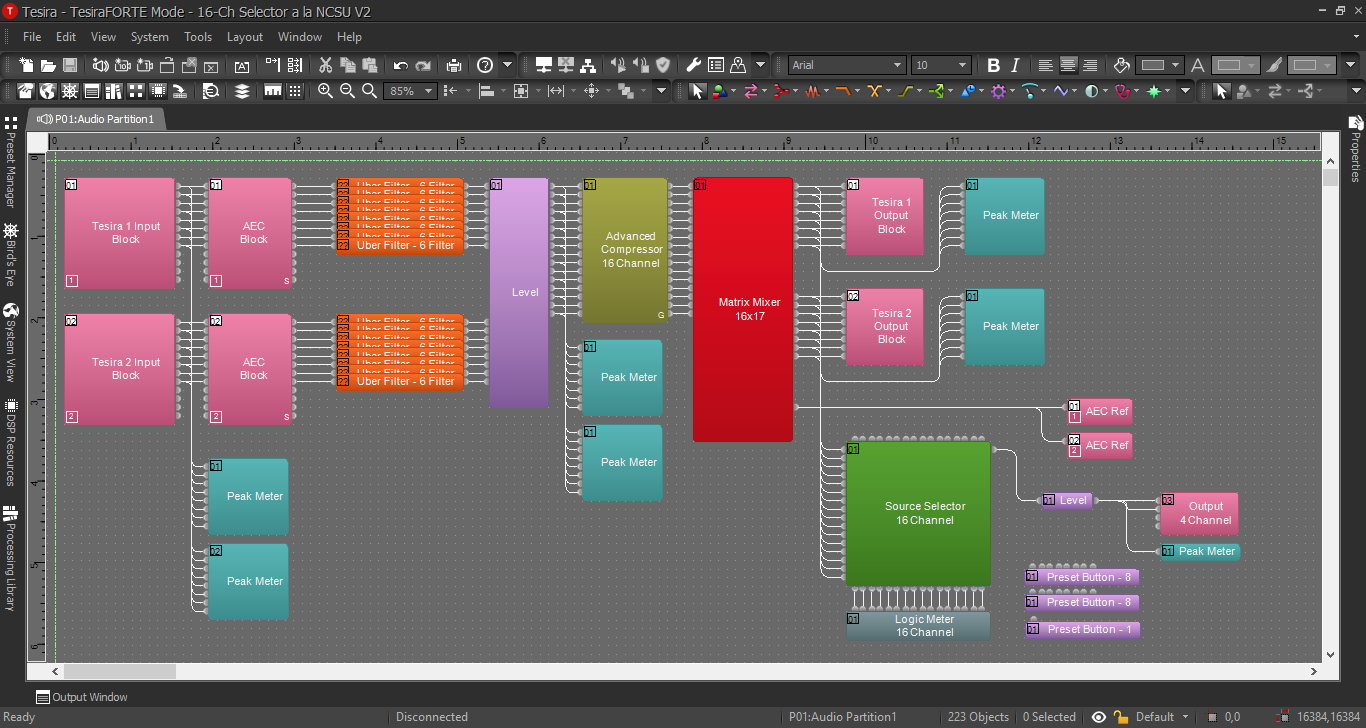Image resolution: width=1366 pixels, height=728 pixels.
Task: Set text alignment to left
Action: 1046,65
